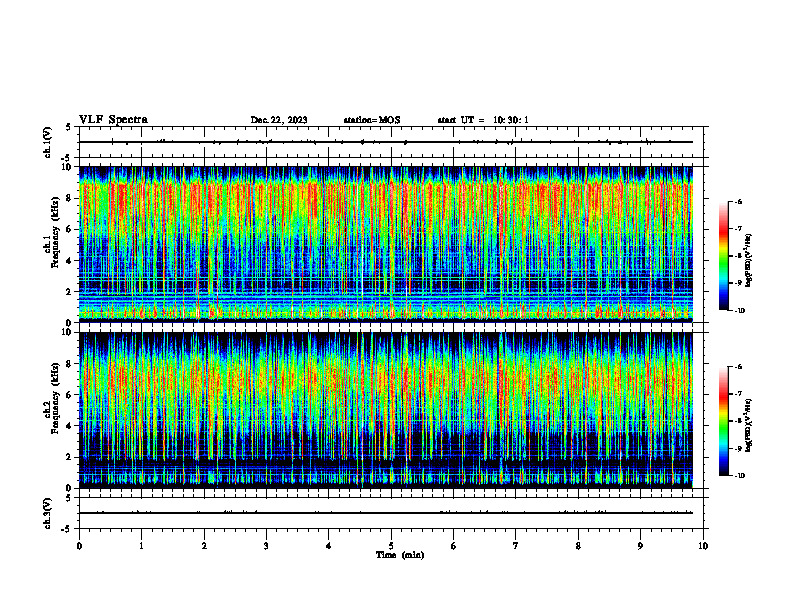Click the 'Time (min)' axis title

[x=400, y=555]
